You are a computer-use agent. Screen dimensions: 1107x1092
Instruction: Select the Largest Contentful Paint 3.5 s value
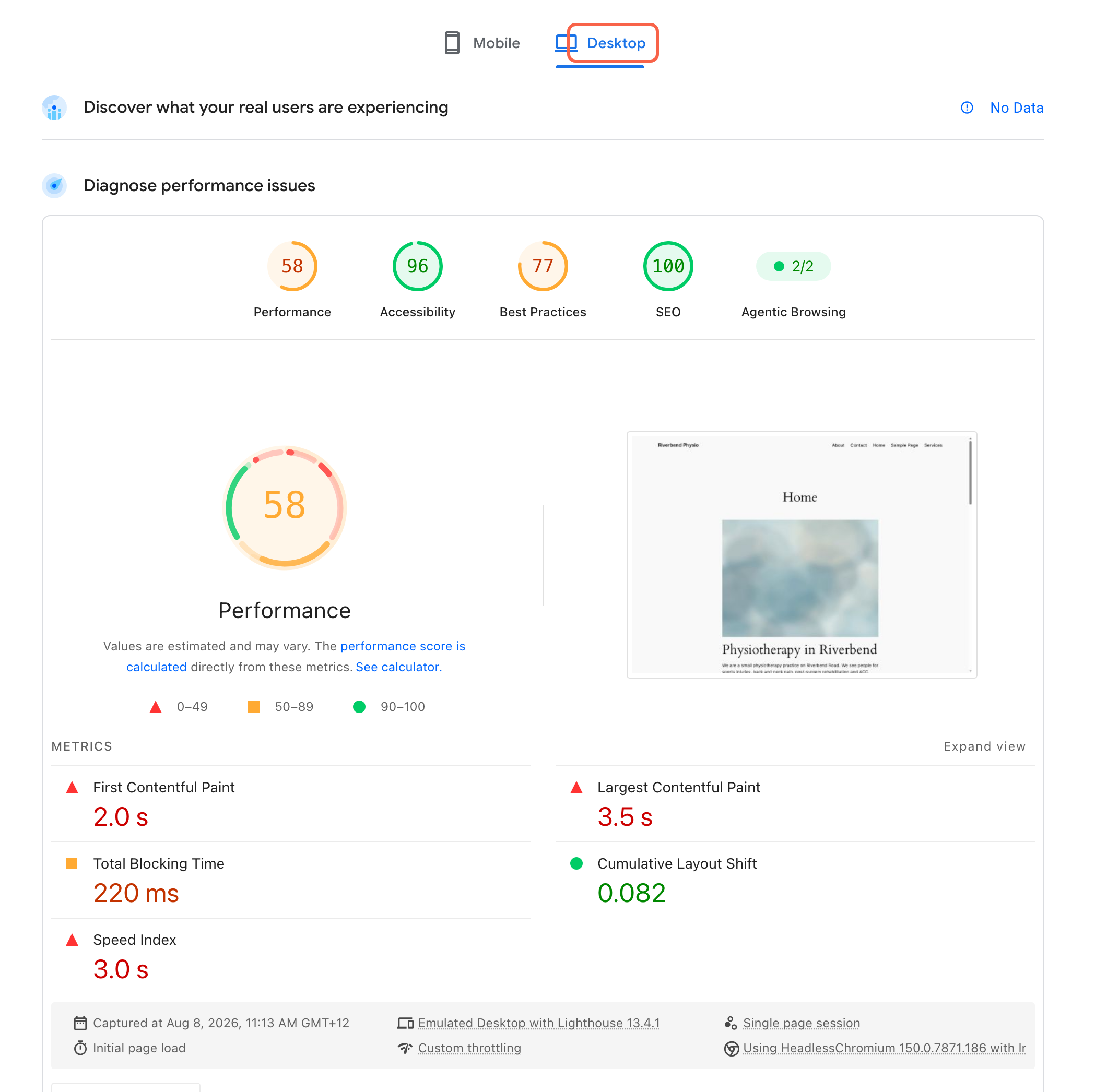coord(625,816)
